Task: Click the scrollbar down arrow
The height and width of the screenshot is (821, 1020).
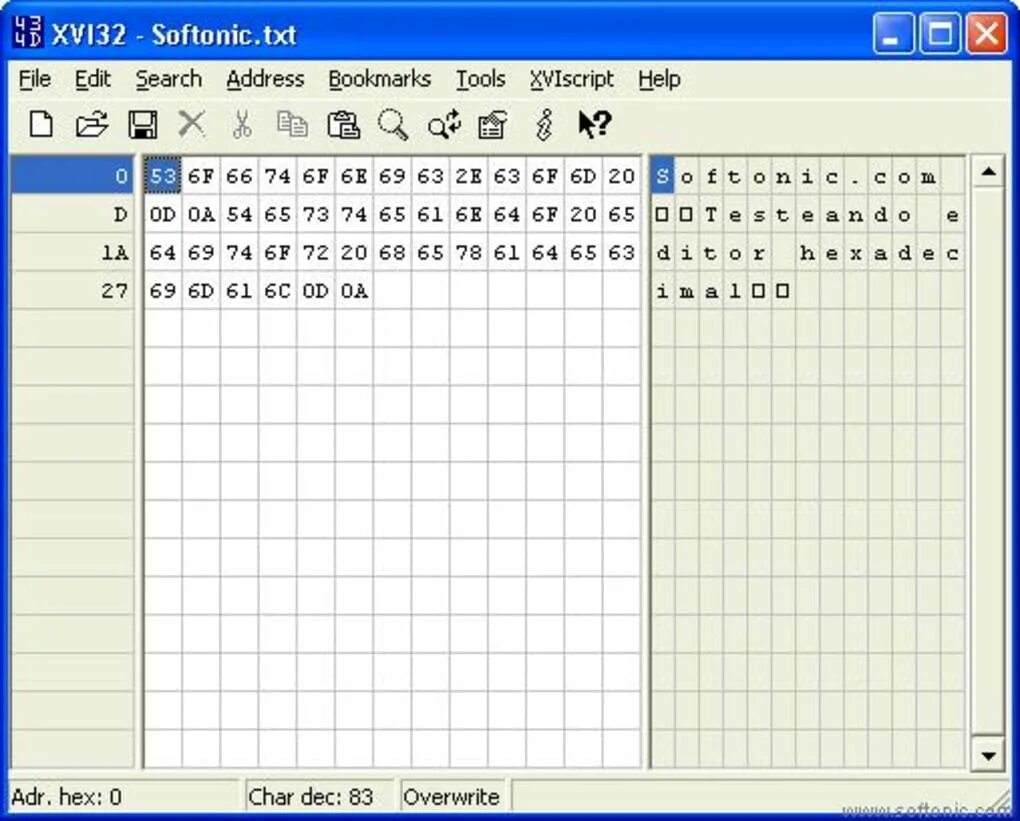Action: coord(988,756)
